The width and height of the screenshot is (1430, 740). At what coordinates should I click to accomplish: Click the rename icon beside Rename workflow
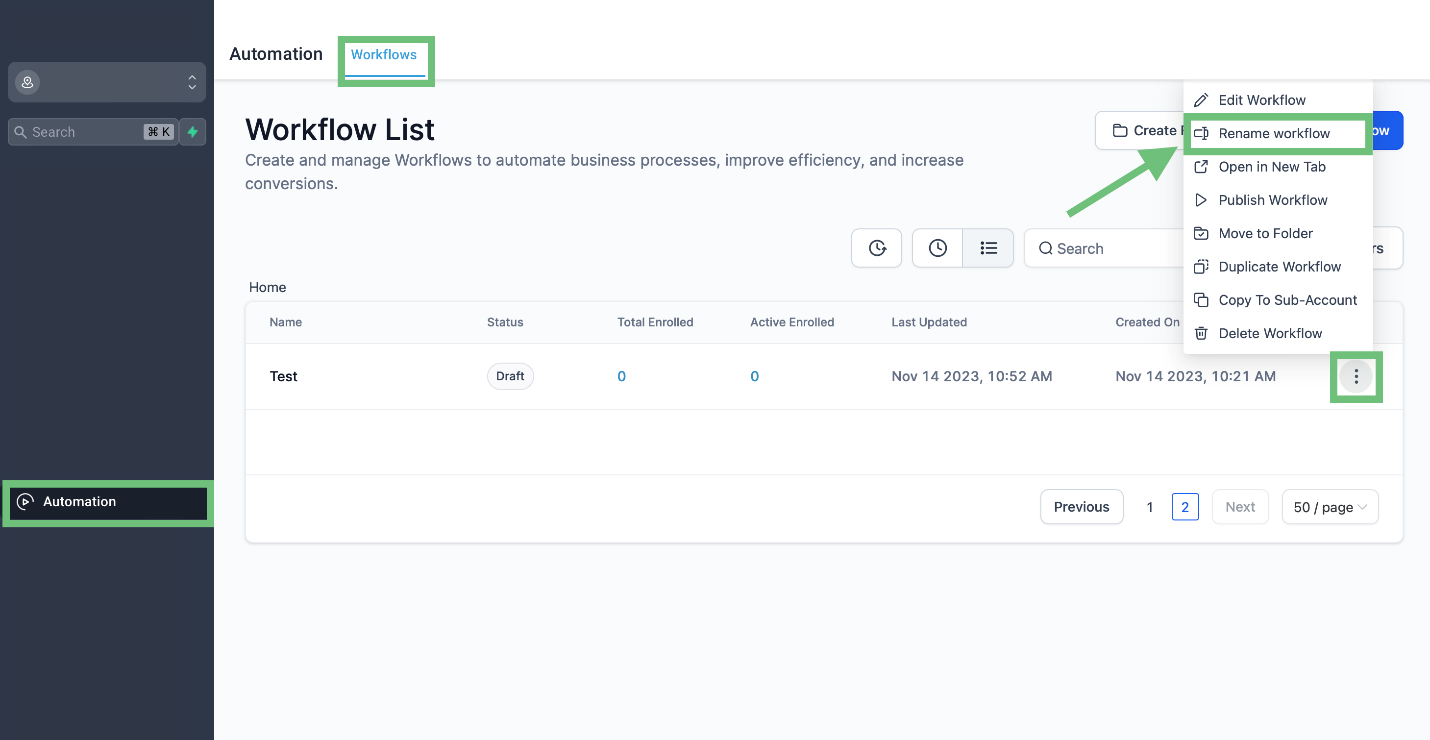pos(1201,133)
